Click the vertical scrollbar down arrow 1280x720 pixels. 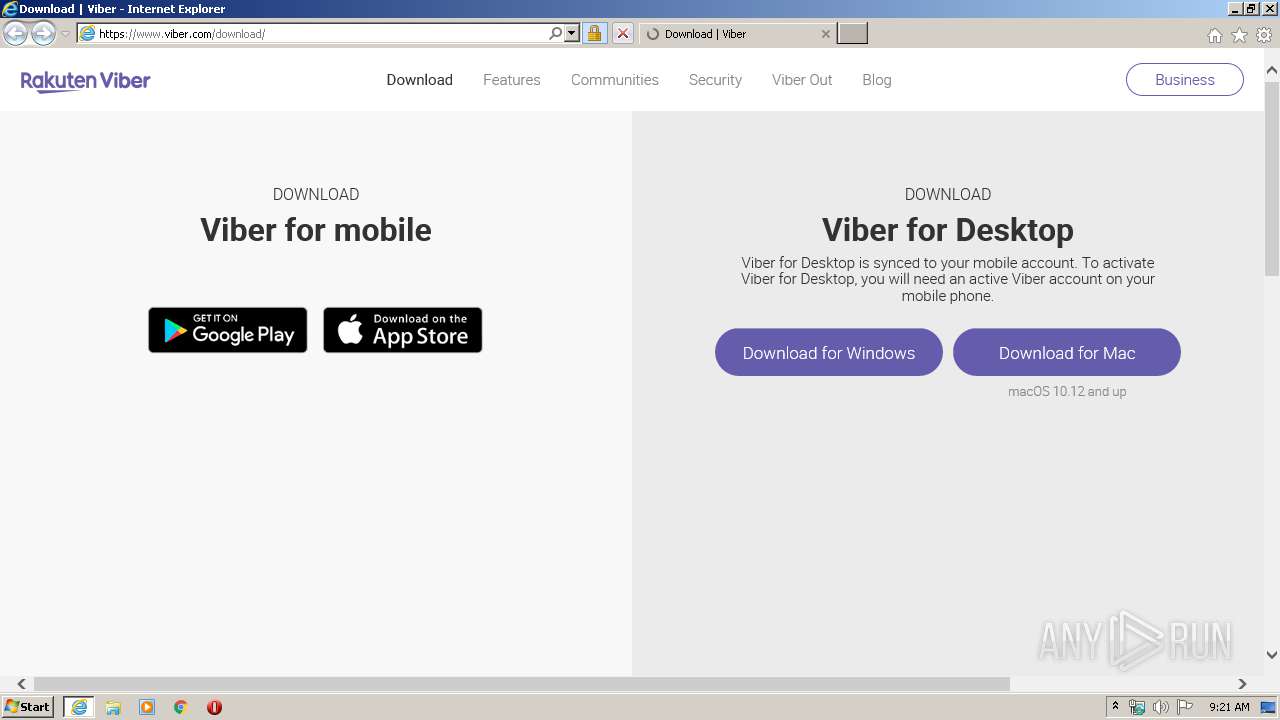click(x=1272, y=655)
